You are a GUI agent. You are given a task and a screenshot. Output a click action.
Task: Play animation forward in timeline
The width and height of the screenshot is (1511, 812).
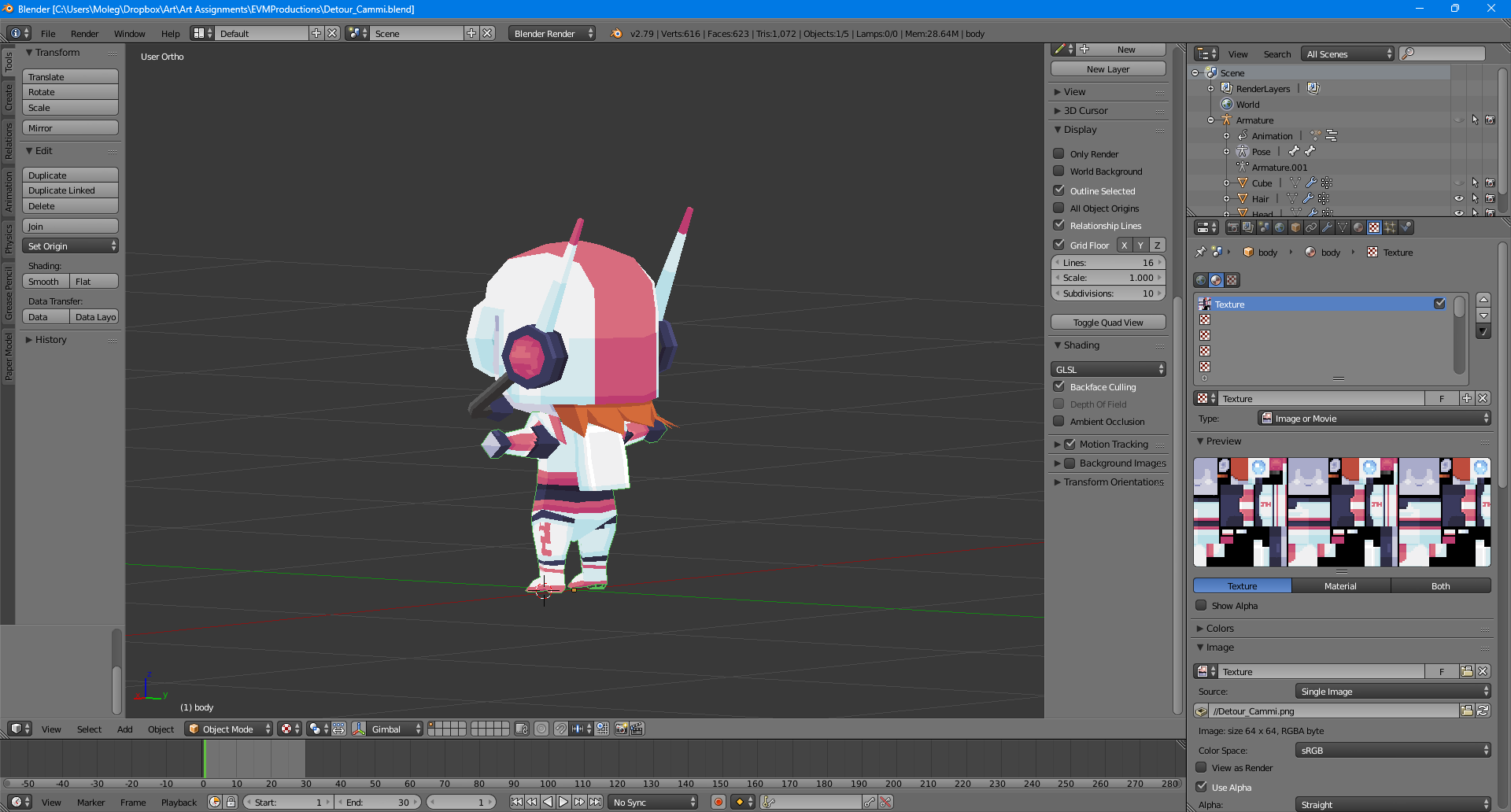pyautogui.click(x=563, y=802)
